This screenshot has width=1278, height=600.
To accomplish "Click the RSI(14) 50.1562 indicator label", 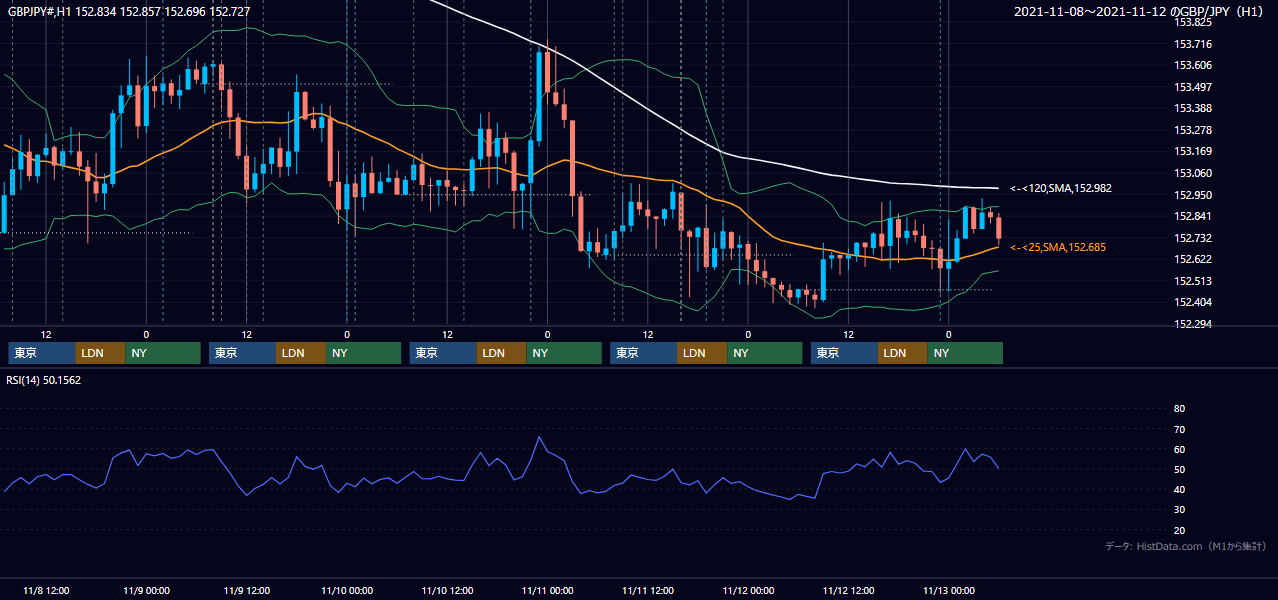I will coord(44,380).
